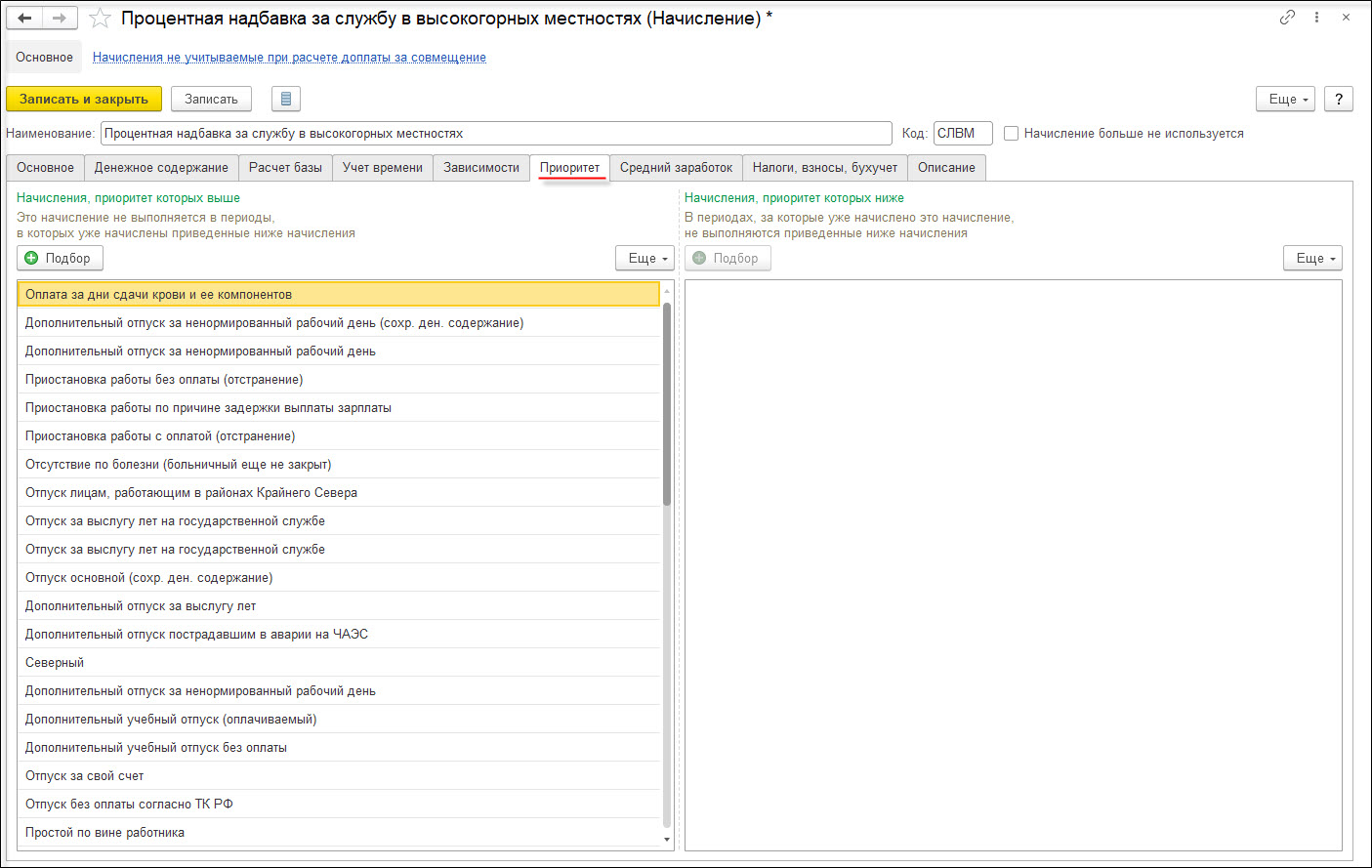Select row 'Дополнительный учебный отпуск без оплаты'
Viewport: 1372px width, 868px height.
[x=338, y=748]
